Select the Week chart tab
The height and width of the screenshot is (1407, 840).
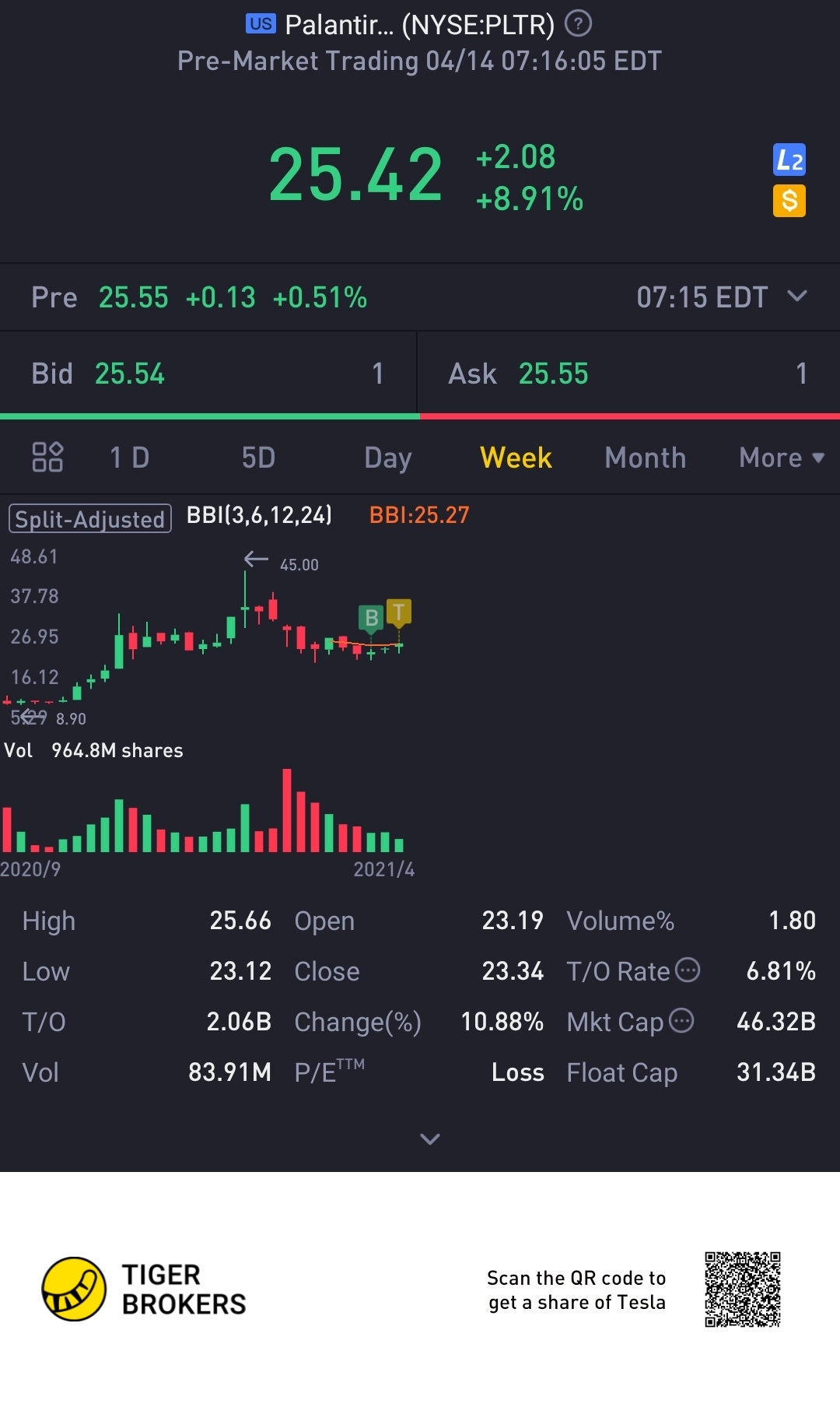pyautogui.click(x=516, y=458)
